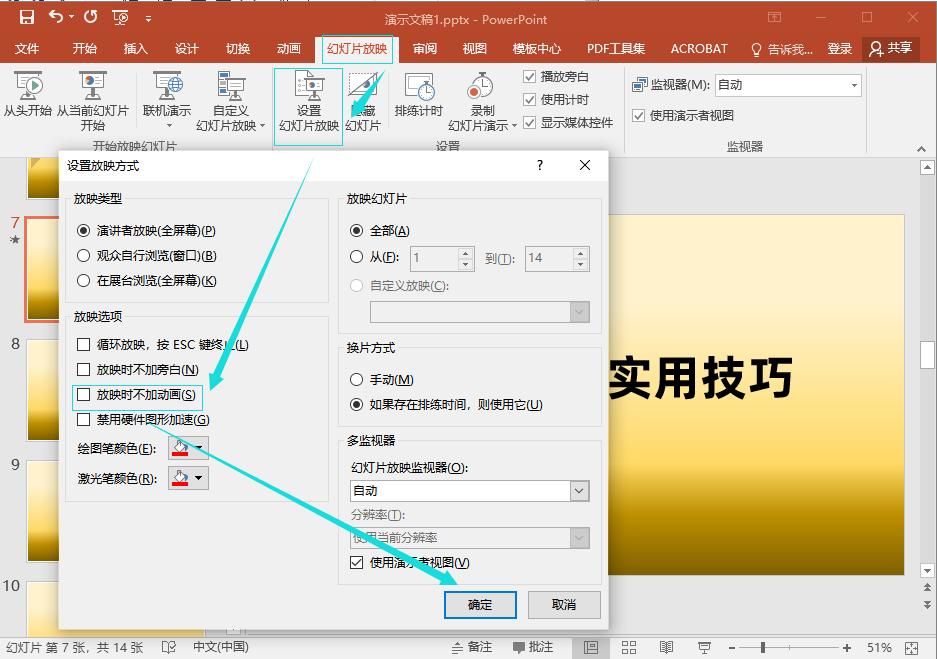937x659 pixels.
Task: Switch to the 动画 ribbon tab
Action: tap(288, 49)
